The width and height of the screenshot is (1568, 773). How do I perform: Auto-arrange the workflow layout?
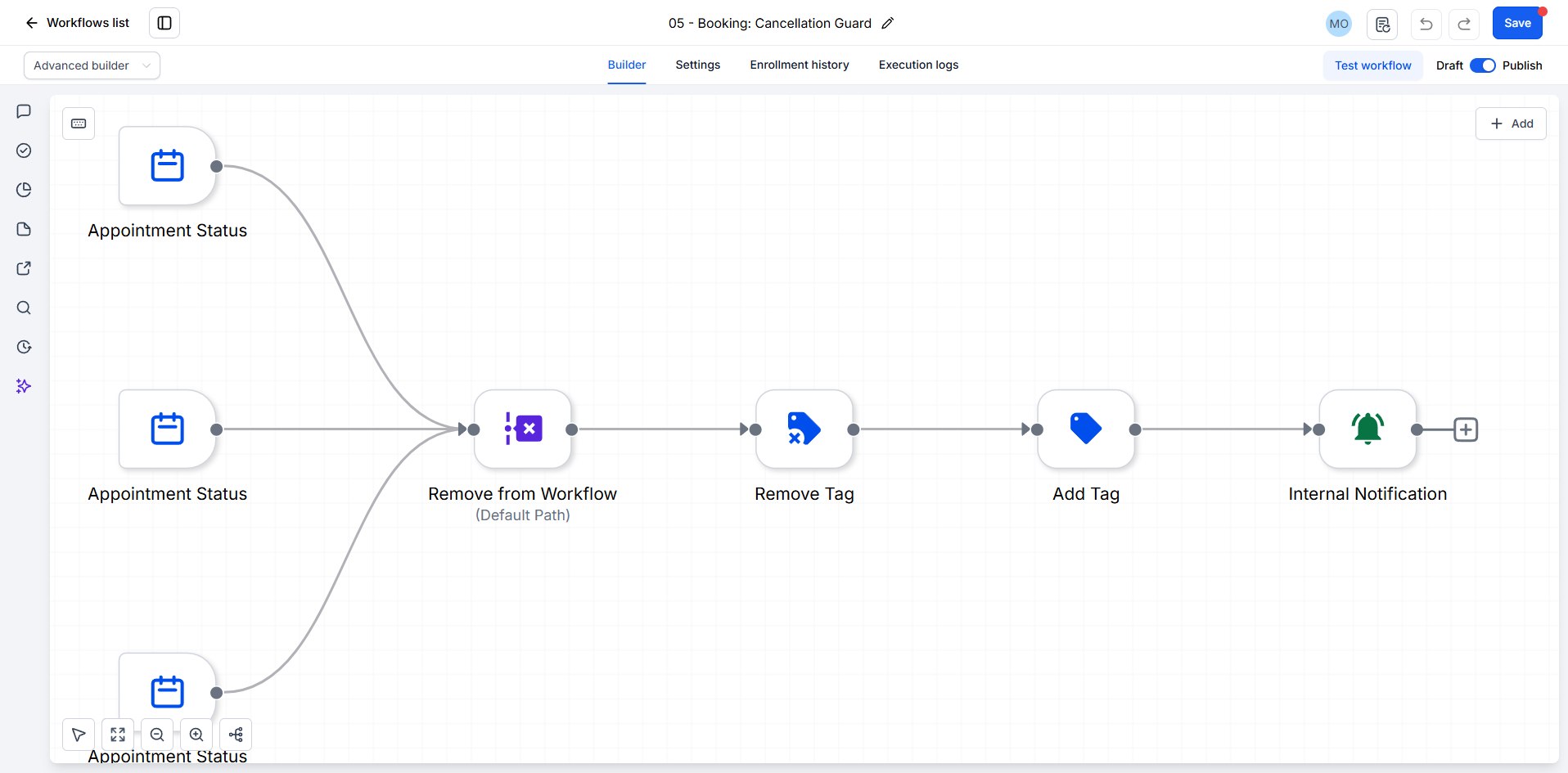tap(236, 735)
